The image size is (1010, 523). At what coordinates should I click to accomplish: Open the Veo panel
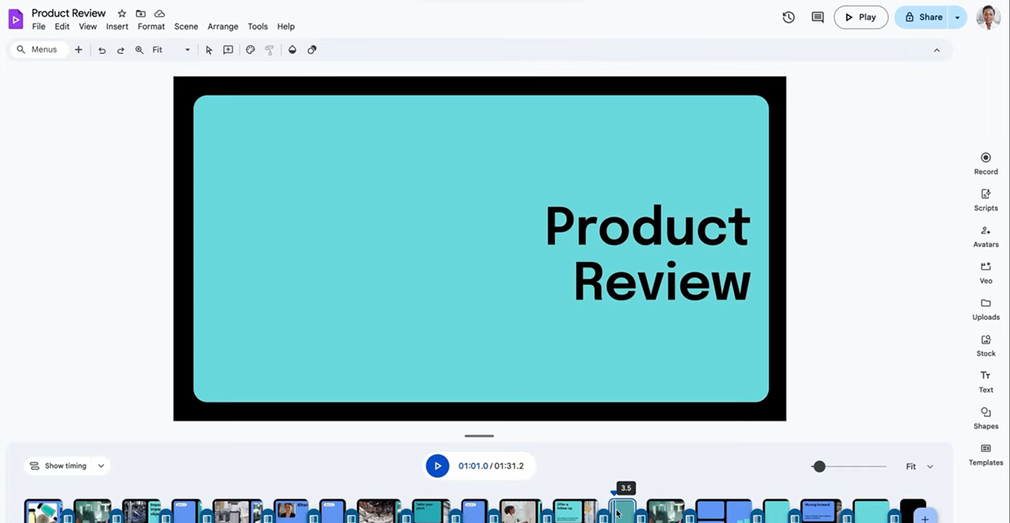coord(986,272)
